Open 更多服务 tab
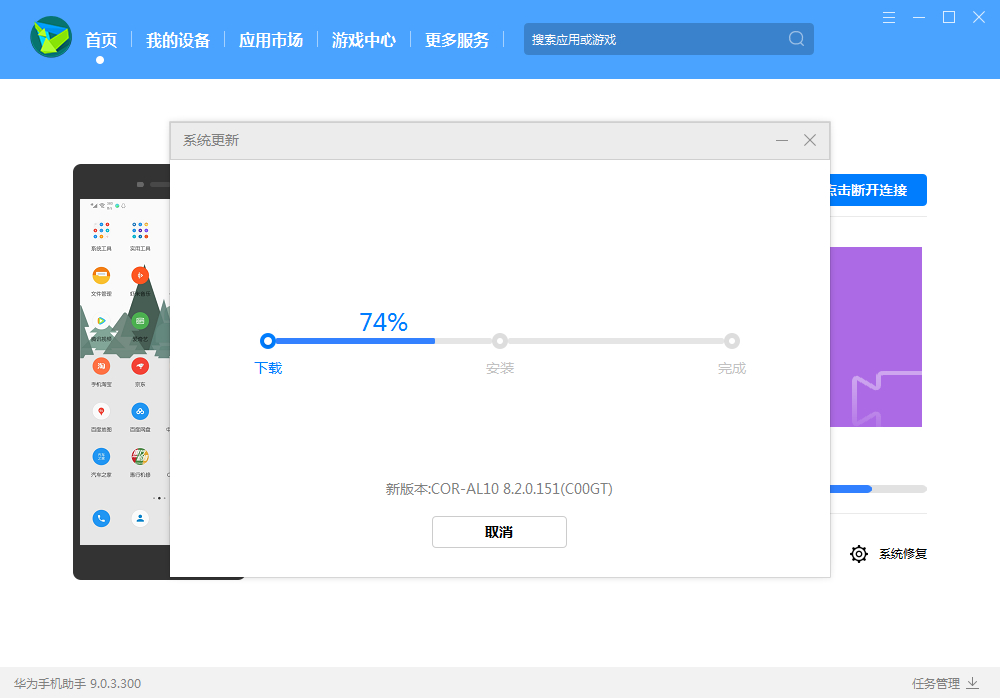 (457, 40)
